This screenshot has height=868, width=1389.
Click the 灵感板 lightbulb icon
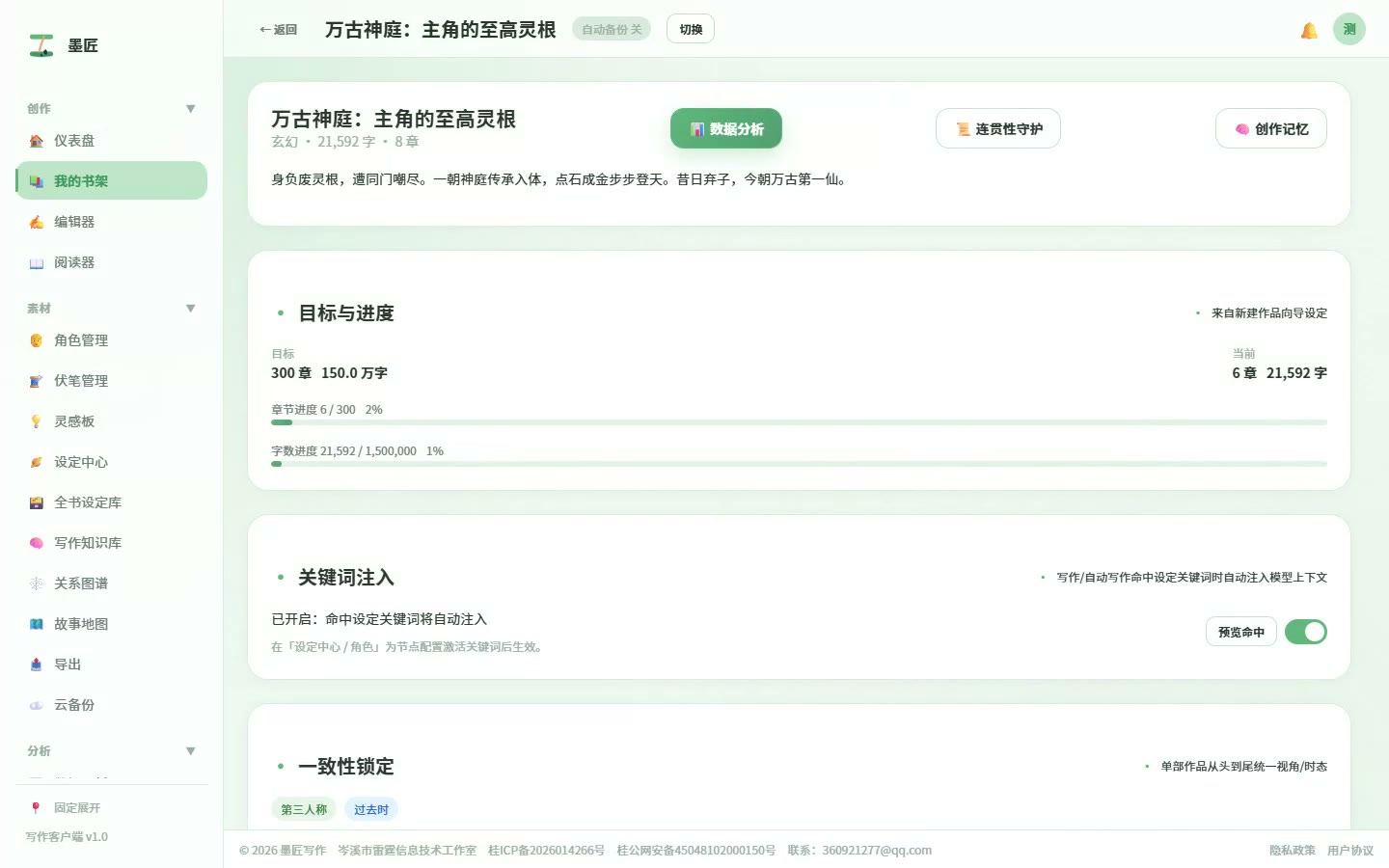(x=36, y=421)
